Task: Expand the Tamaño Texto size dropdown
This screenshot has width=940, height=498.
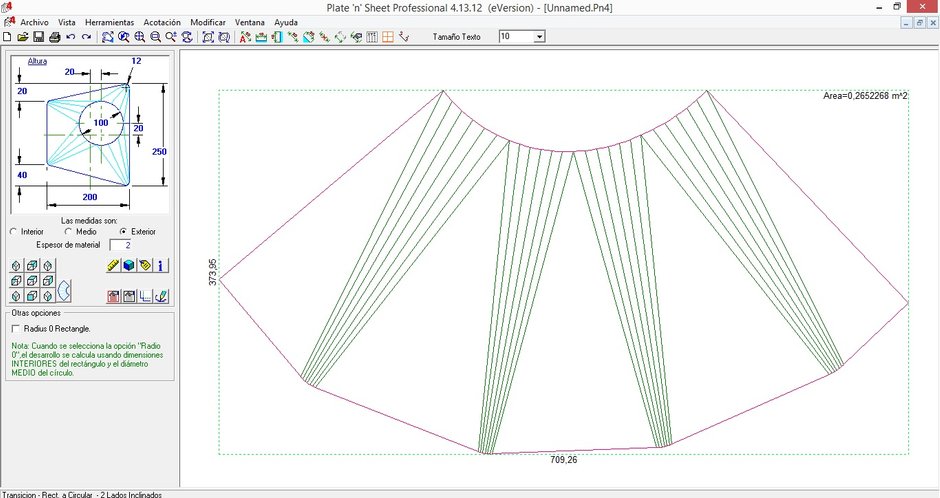Action: tap(540, 37)
